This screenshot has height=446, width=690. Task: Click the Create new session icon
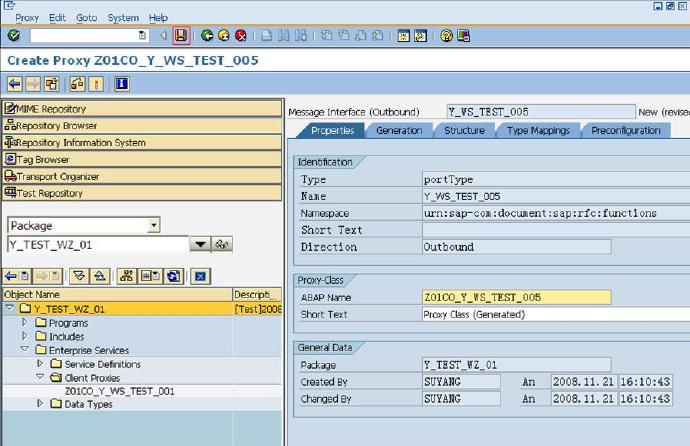pyautogui.click(x=403, y=36)
